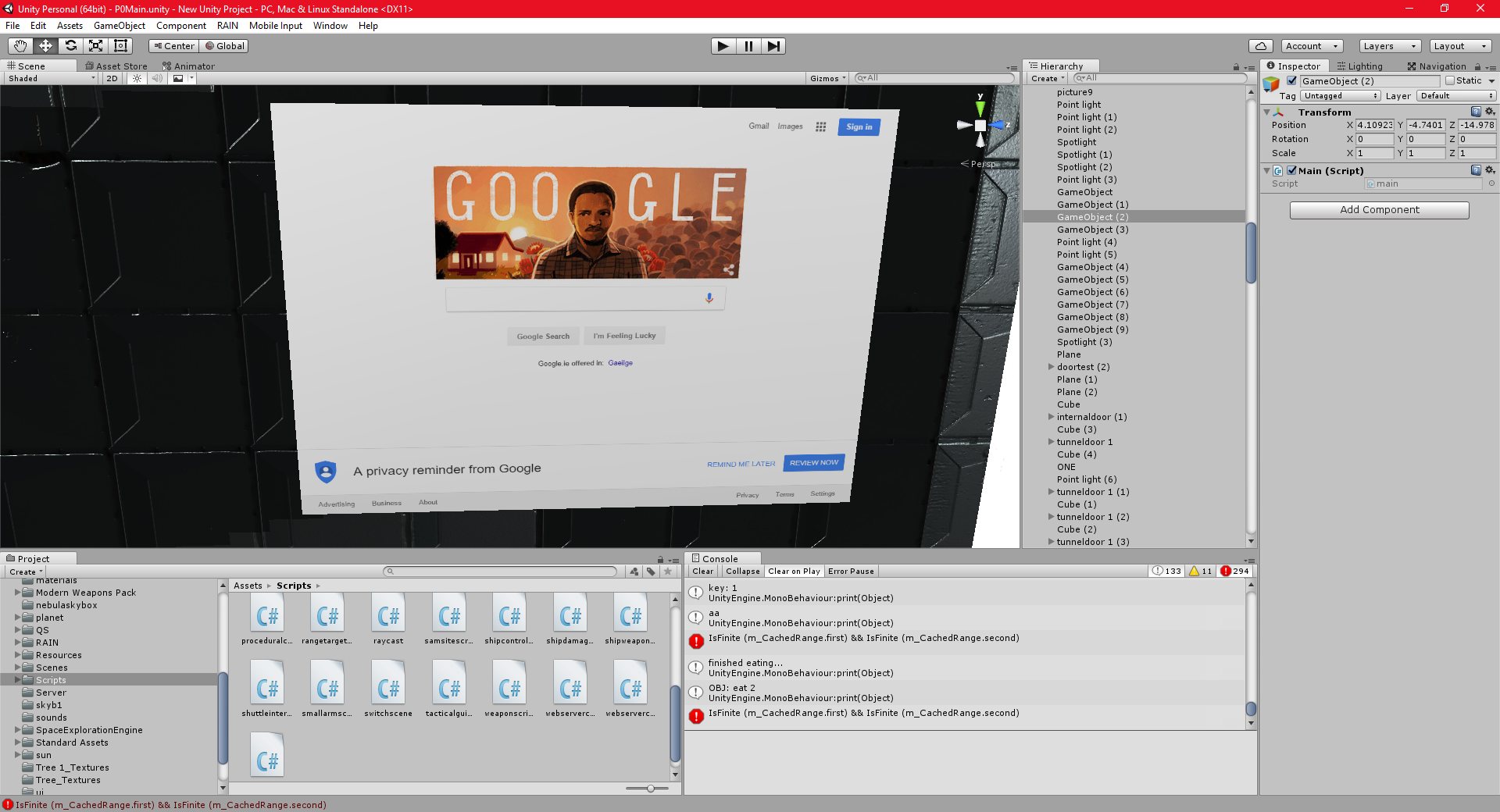Image resolution: width=1500 pixels, height=812 pixels.
Task: Open the GameObject menu
Action: click(x=119, y=26)
